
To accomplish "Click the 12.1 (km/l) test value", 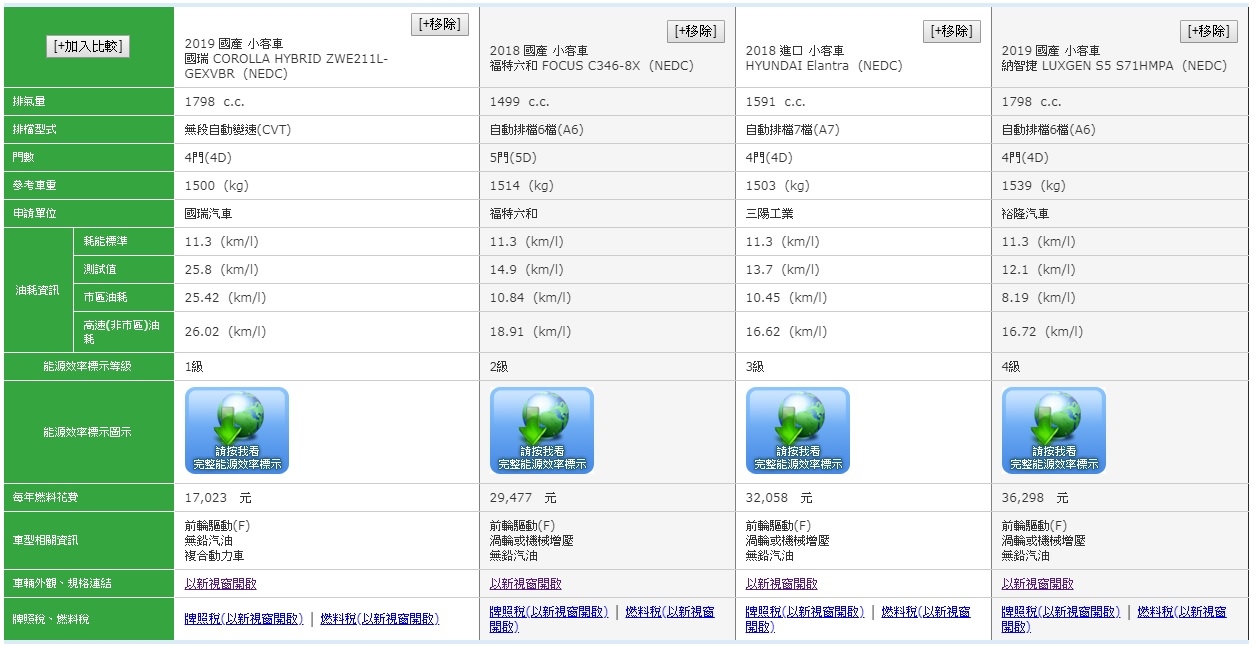I will (1039, 270).
